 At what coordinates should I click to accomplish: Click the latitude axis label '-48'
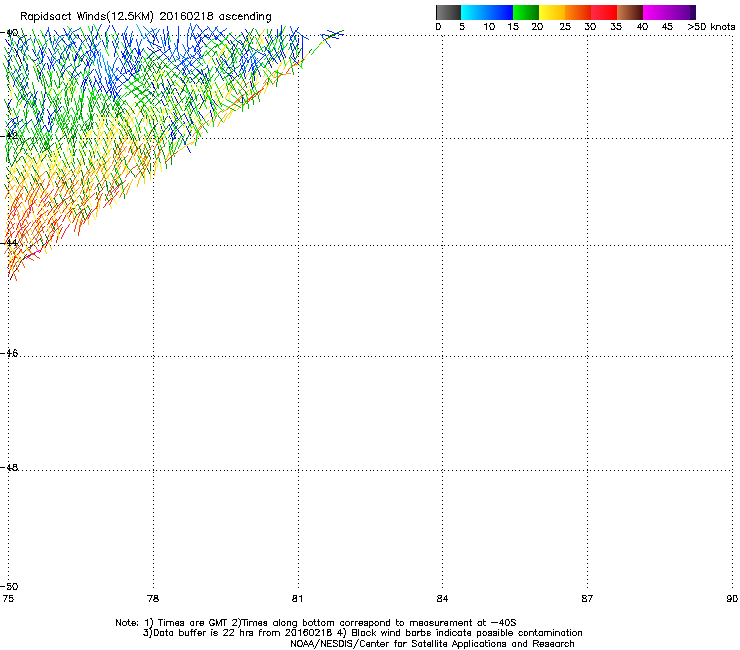pos(9,467)
